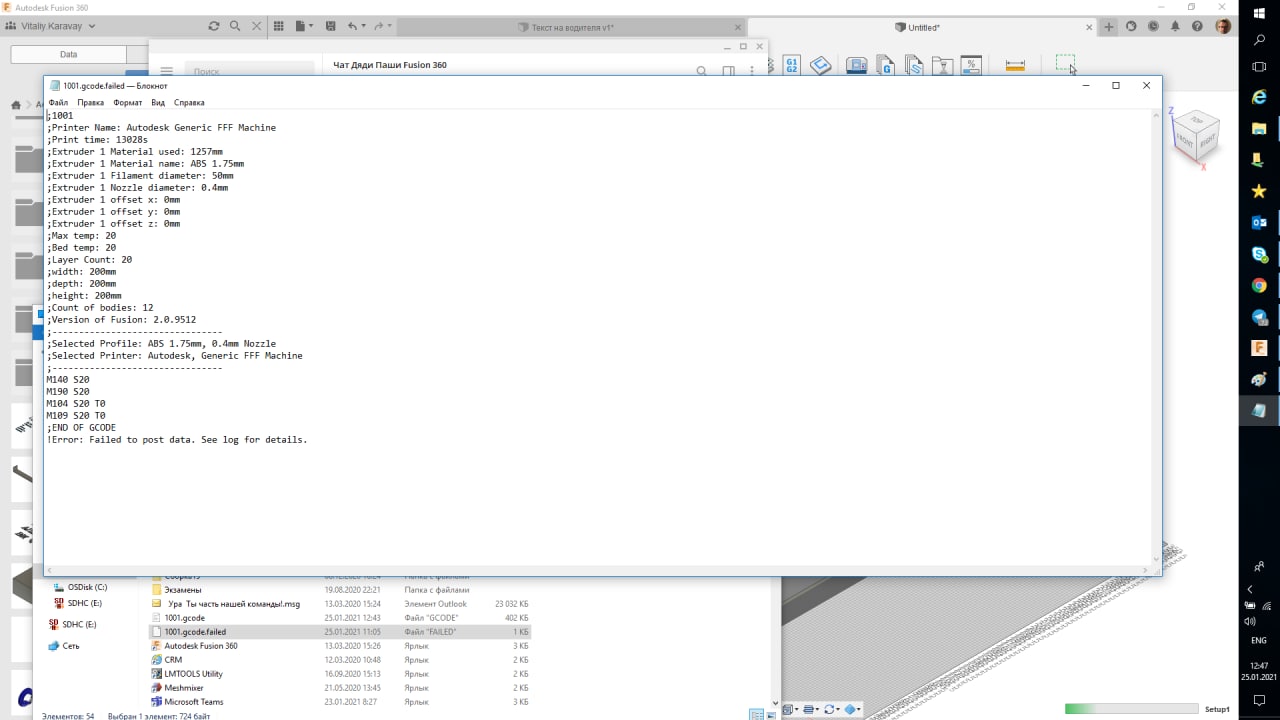Select the Measure tool in Fusion toolbar
The width and height of the screenshot is (1280, 720).
tap(1015, 66)
